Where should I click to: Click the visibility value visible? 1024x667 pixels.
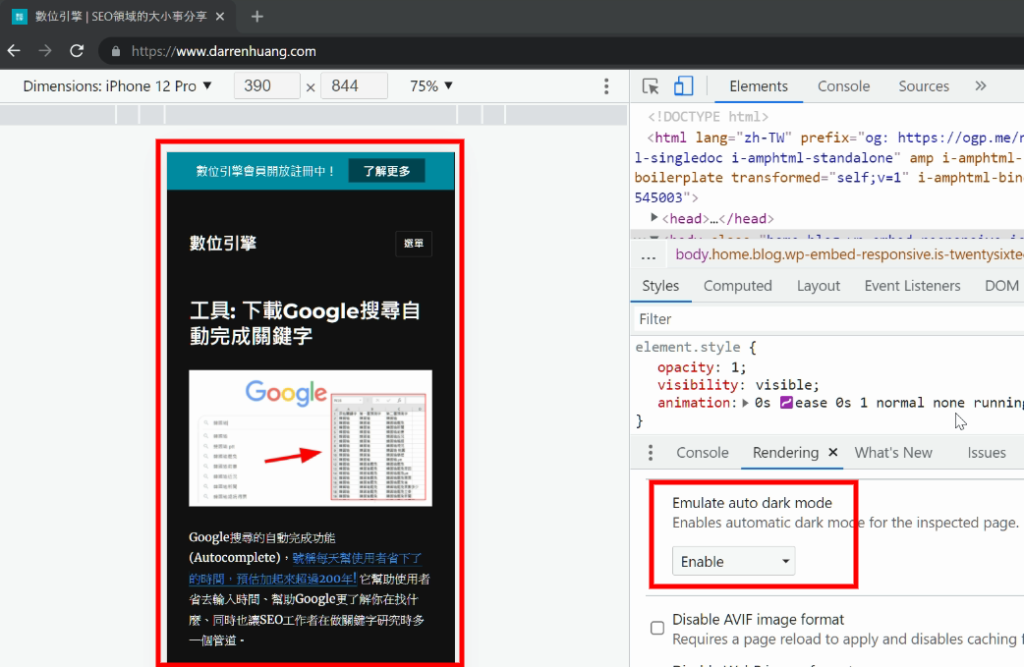pos(783,385)
